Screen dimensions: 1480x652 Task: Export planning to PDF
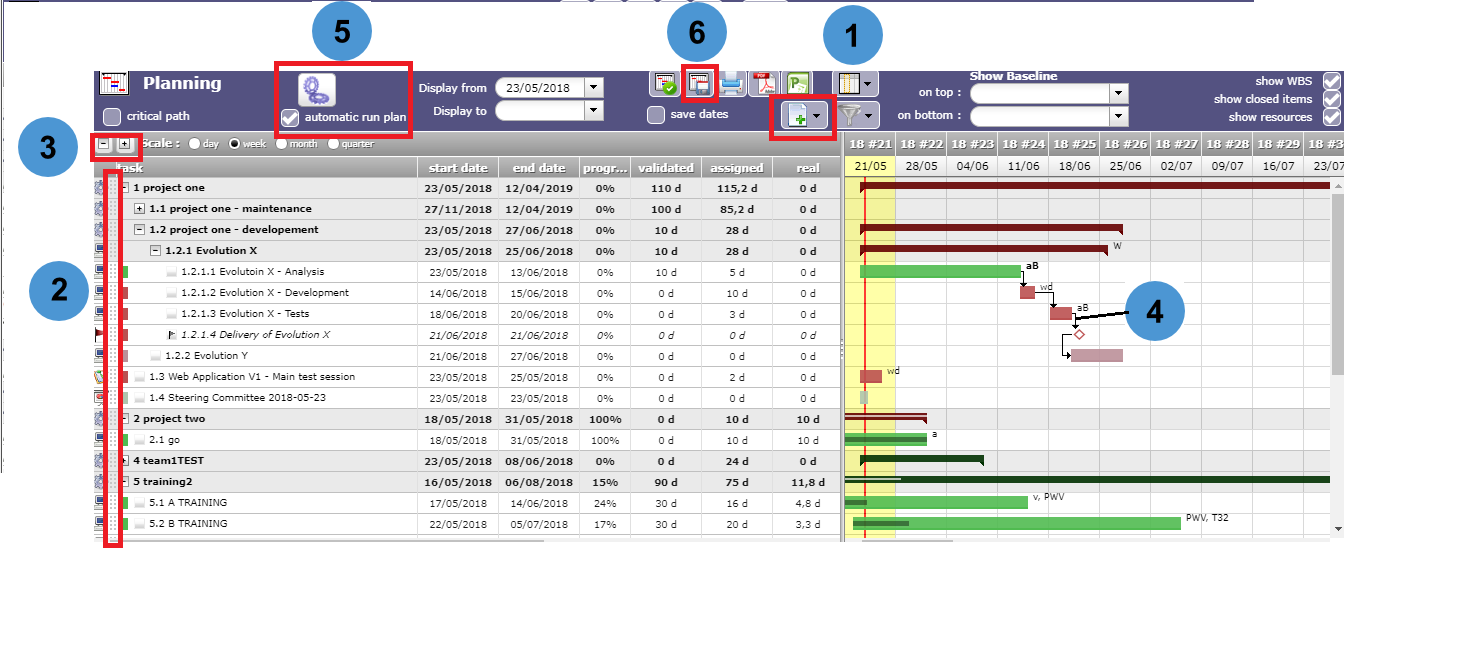(x=765, y=85)
